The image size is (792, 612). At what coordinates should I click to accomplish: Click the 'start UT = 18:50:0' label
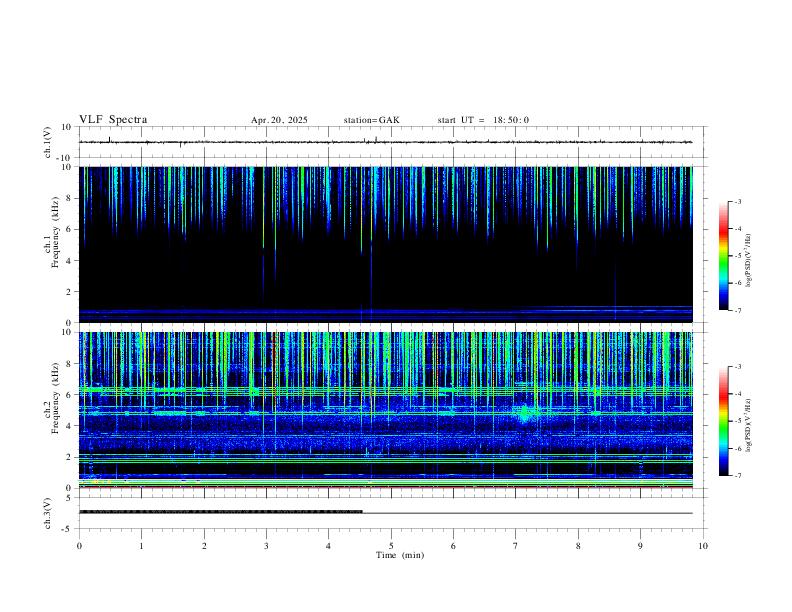[483, 120]
